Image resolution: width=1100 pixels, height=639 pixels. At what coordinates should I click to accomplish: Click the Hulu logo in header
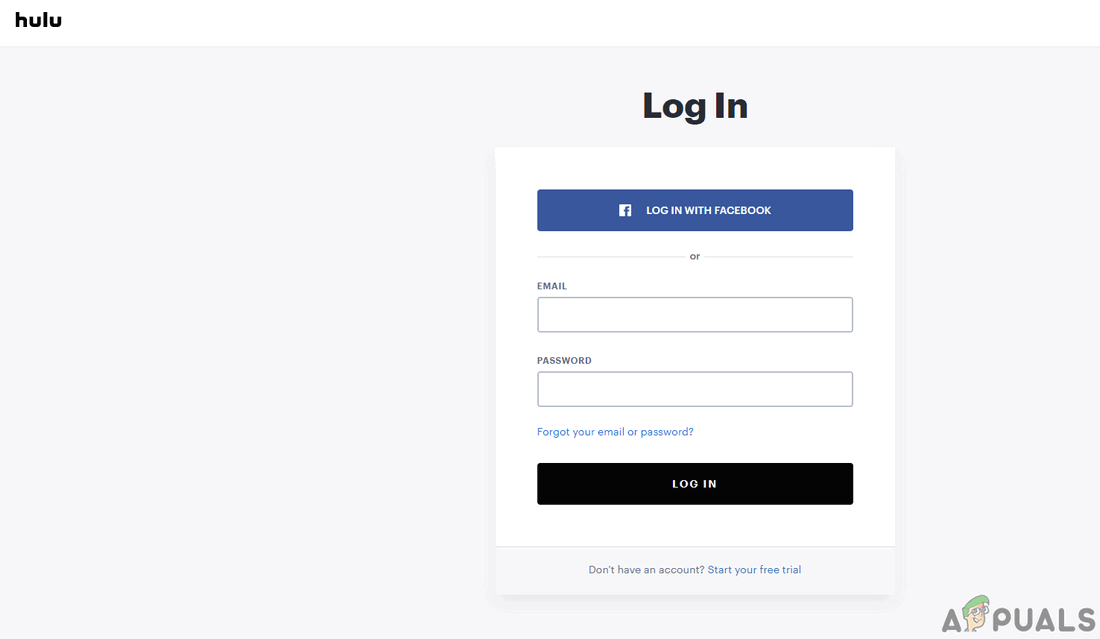[38, 20]
